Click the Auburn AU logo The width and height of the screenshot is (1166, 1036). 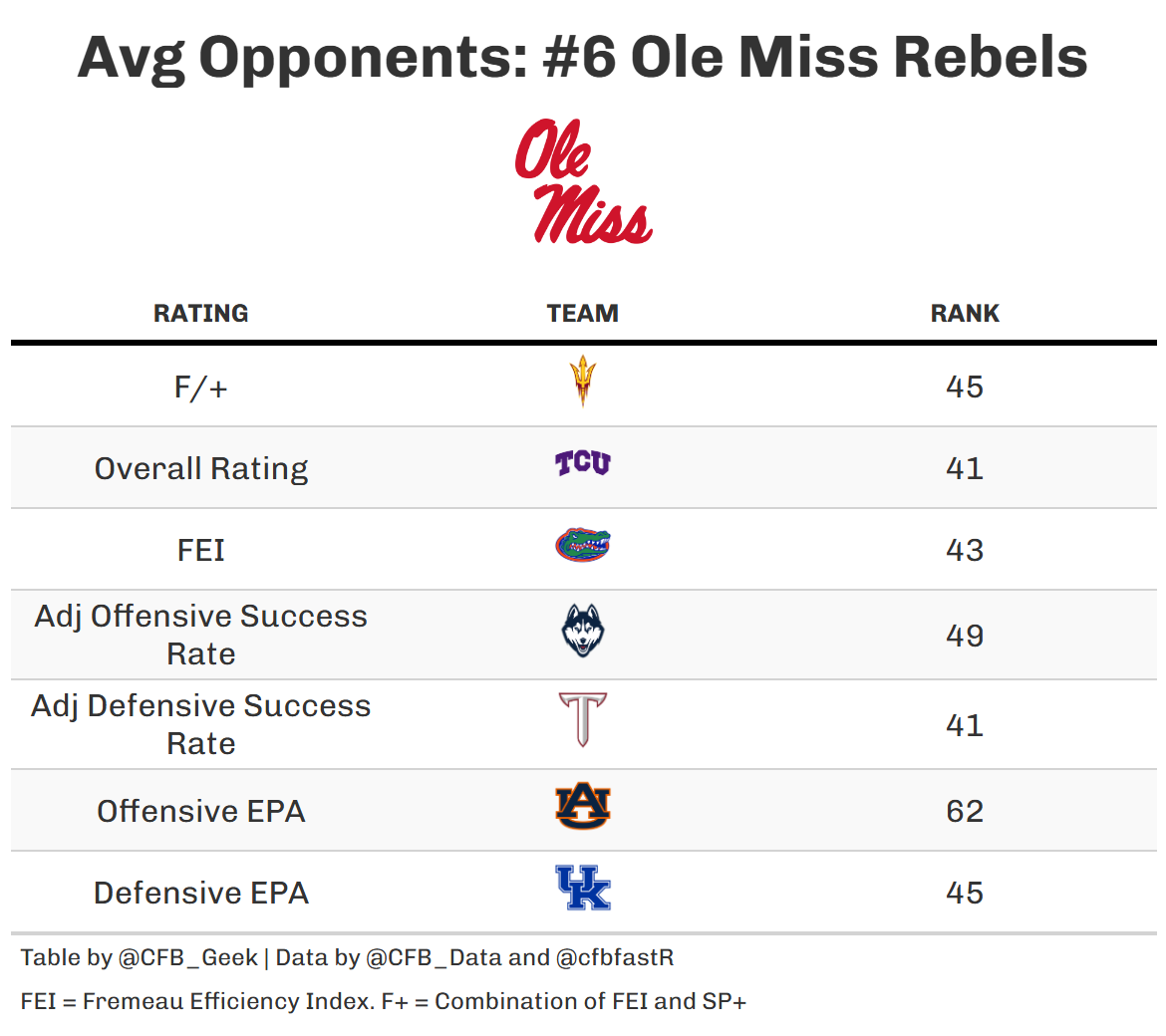coord(583,808)
